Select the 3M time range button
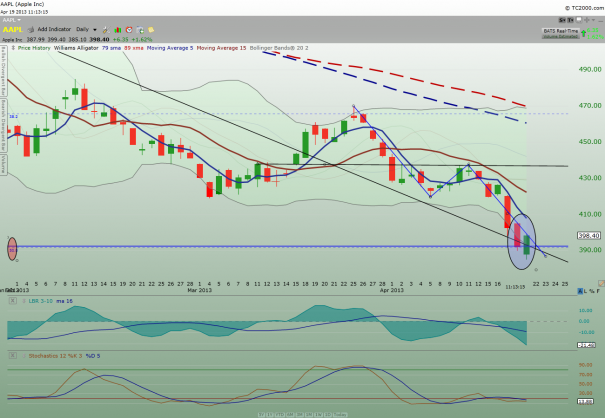 (x=300, y=415)
